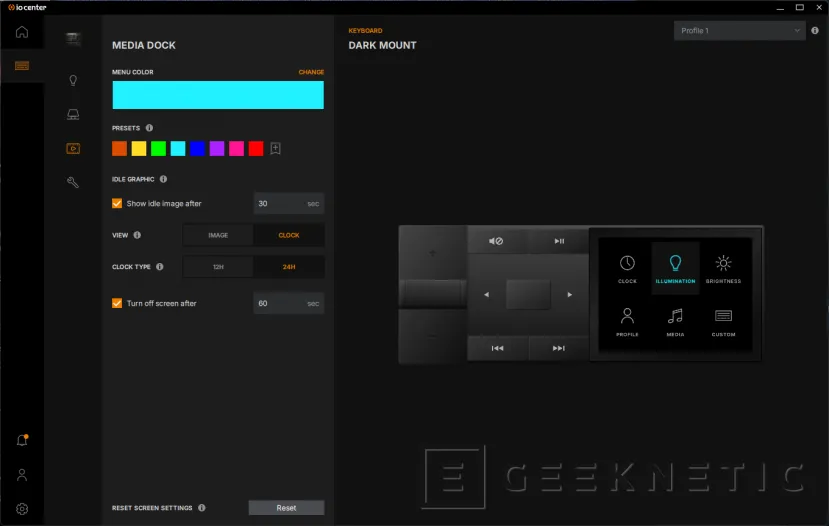This screenshot has height=526, width=829.
Task: Uncheck Turn off screen after option
Action: (x=118, y=303)
